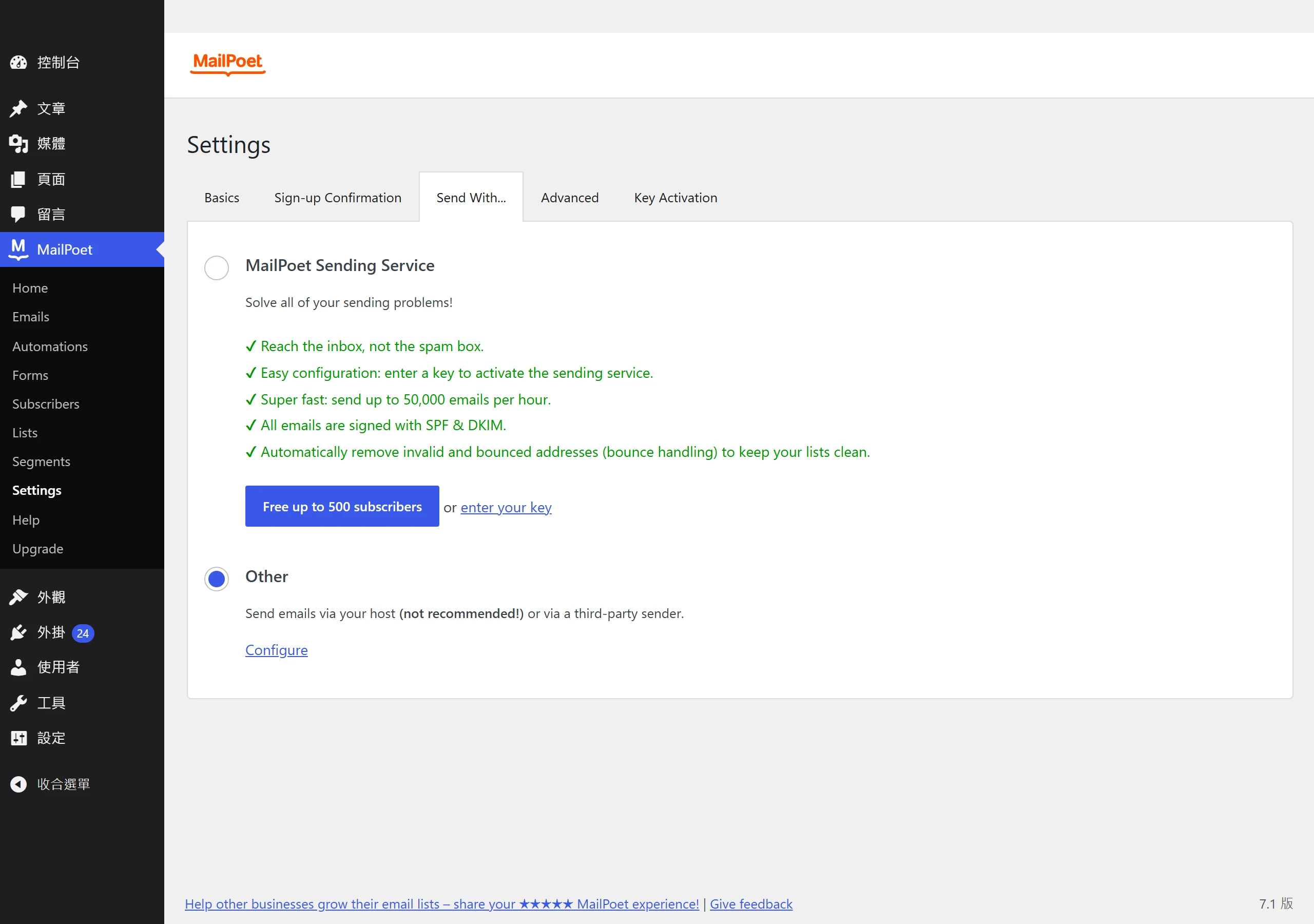Click 'Send emails via your host' description

pyautogui.click(x=465, y=614)
